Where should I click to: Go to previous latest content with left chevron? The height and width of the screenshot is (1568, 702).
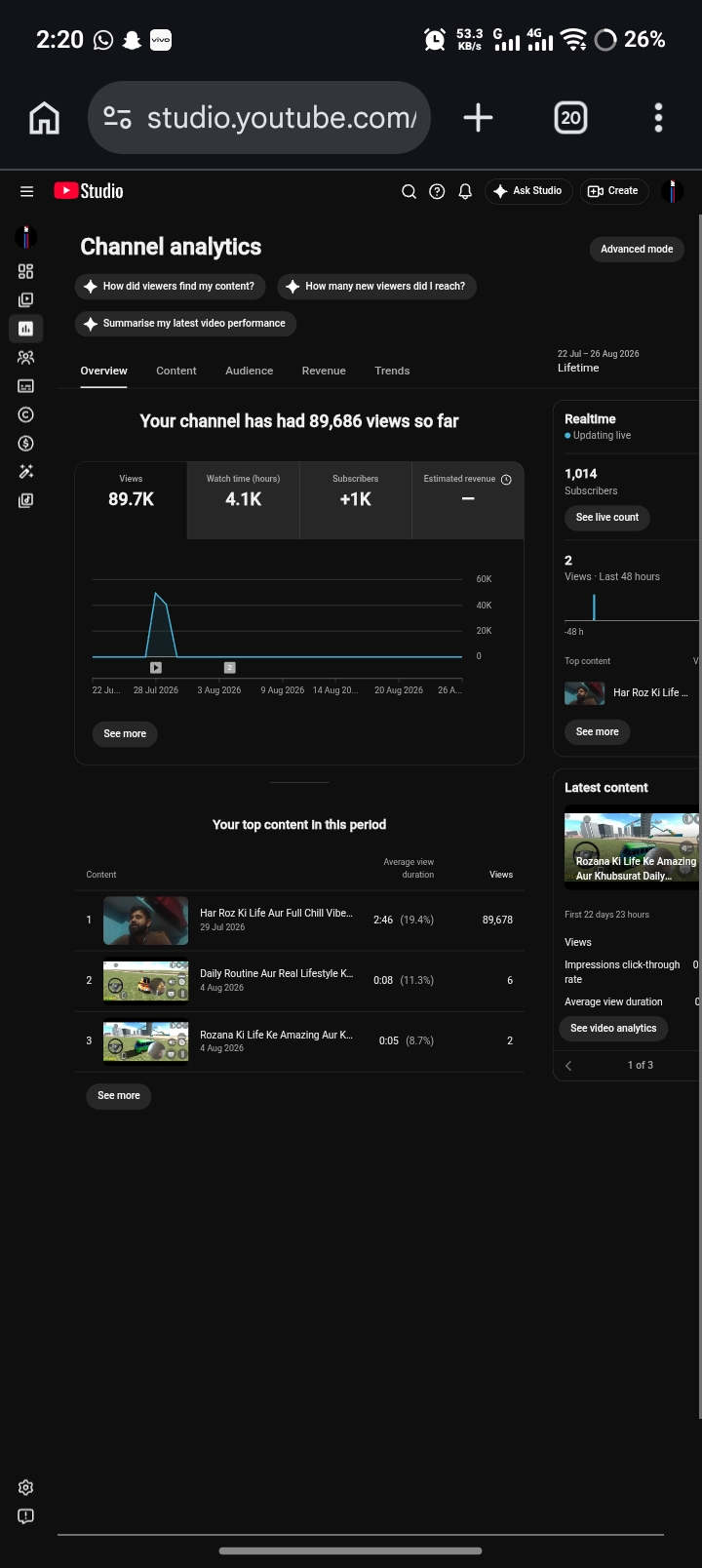click(568, 1066)
